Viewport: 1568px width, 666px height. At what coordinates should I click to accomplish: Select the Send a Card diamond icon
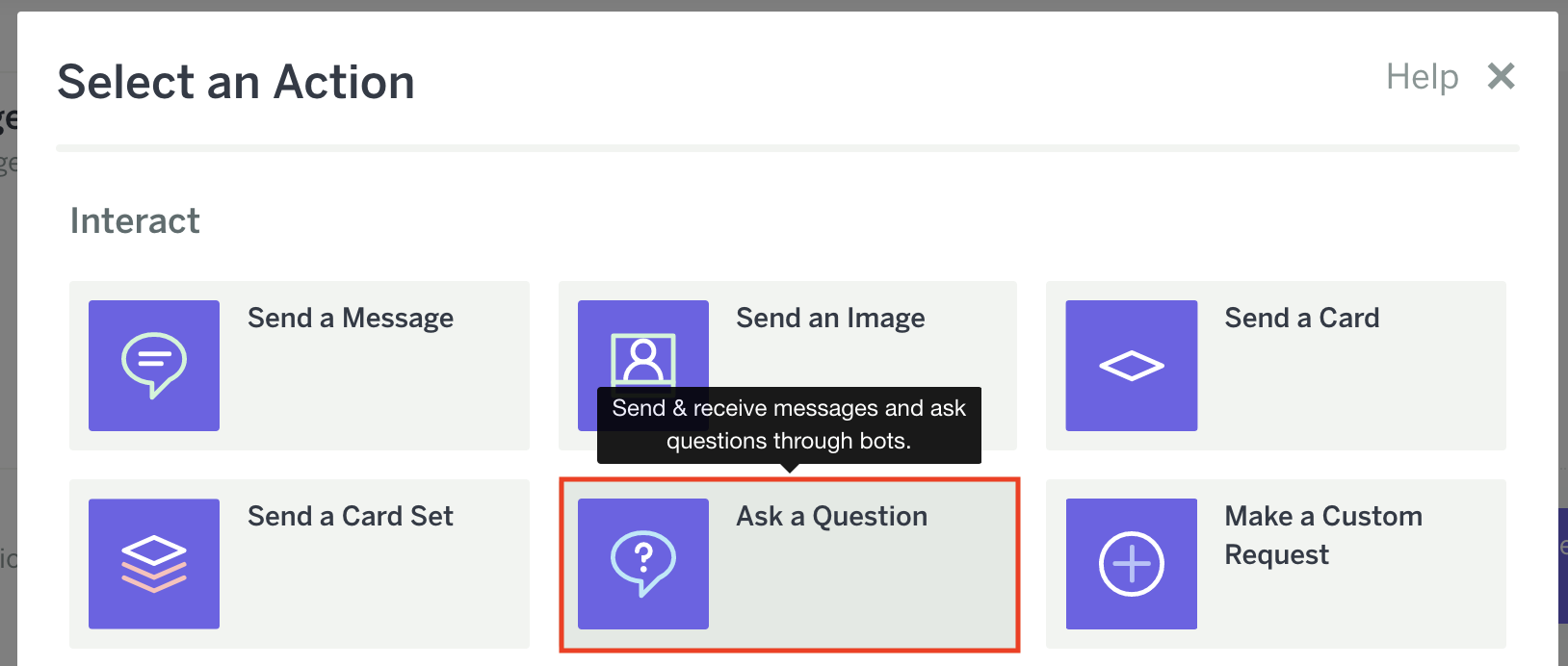point(1131,366)
